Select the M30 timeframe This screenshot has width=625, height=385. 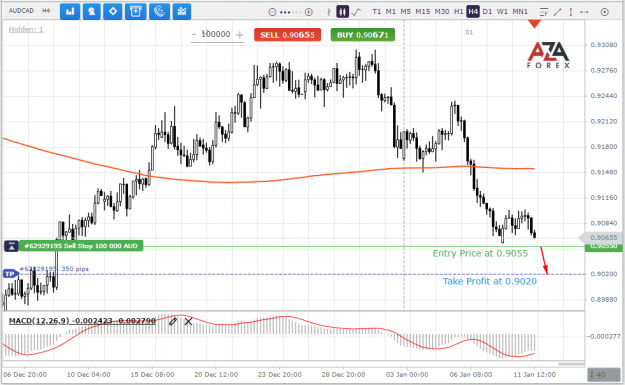point(442,12)
